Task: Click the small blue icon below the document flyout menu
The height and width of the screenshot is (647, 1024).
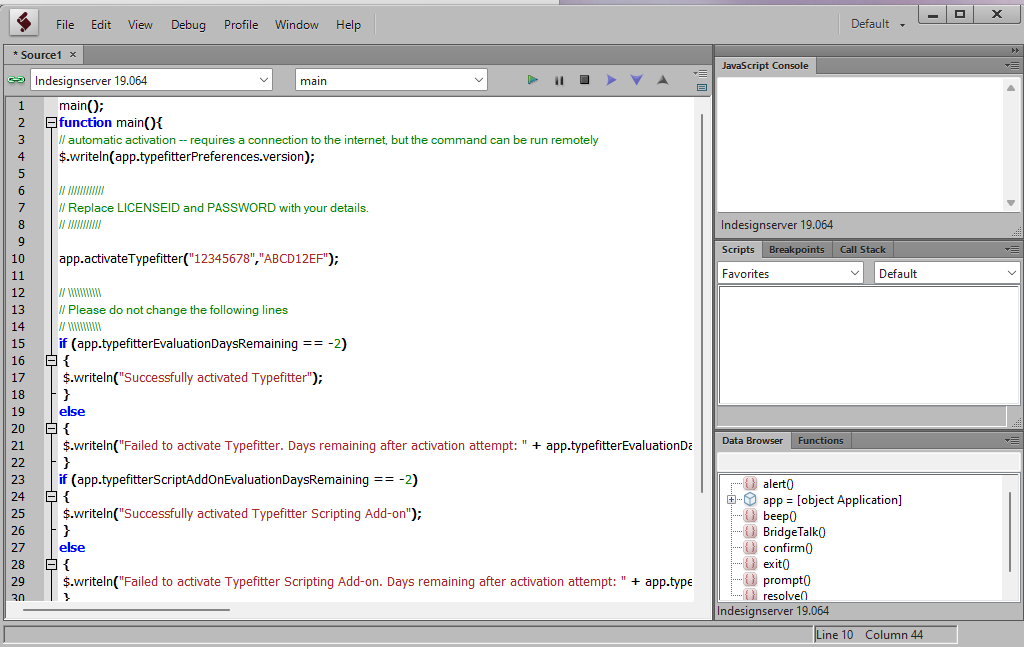Action: (702, 87)
